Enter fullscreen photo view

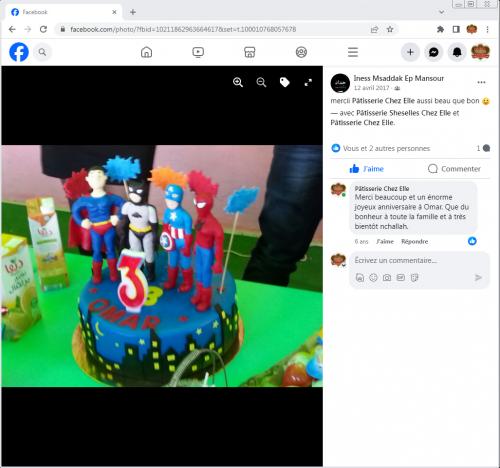308,82
